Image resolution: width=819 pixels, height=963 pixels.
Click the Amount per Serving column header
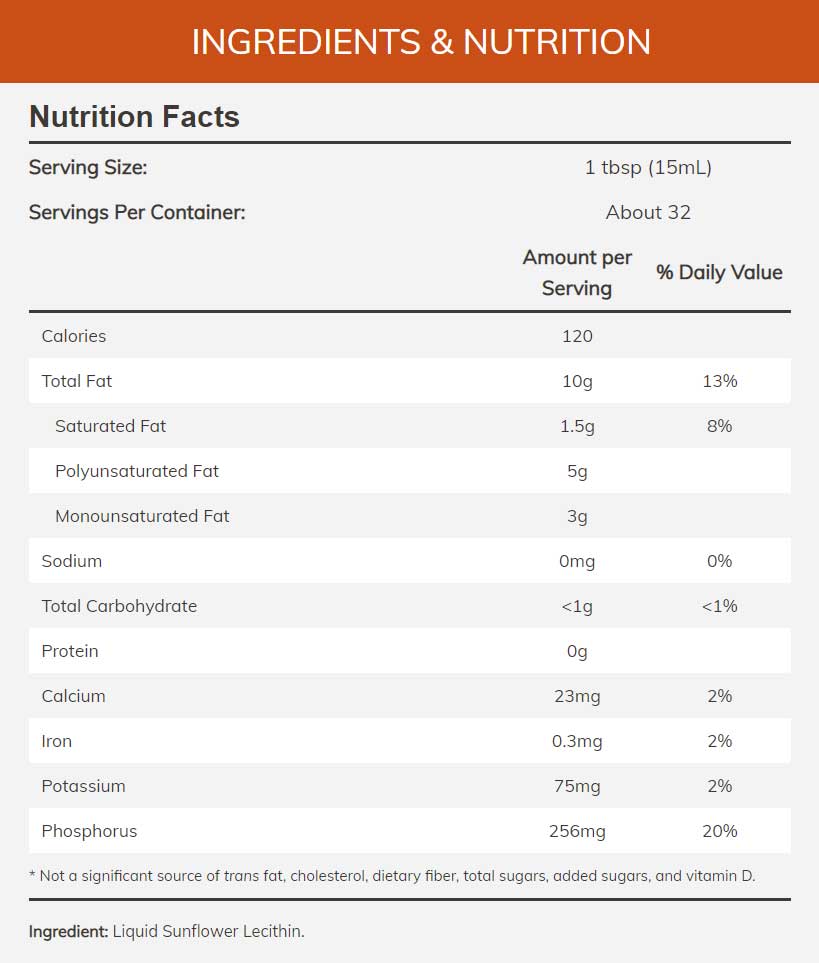pos(577,273)
